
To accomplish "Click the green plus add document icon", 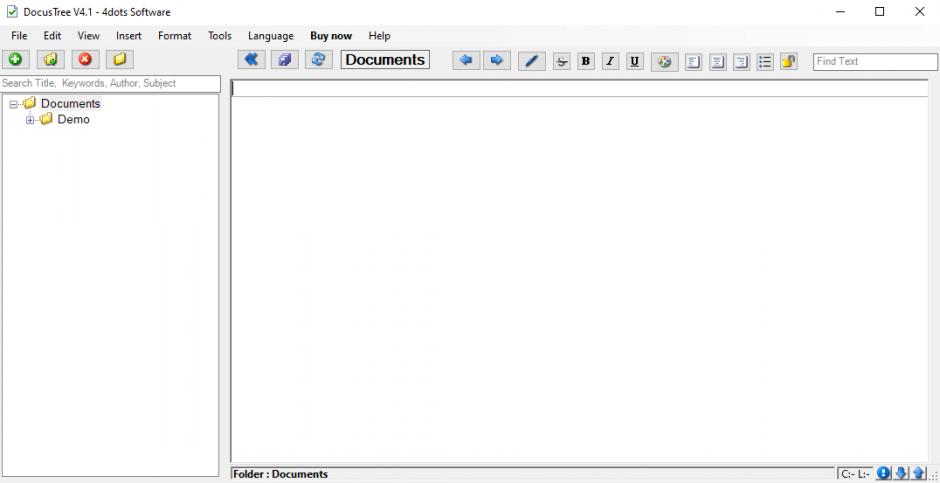I will tap(16, 59).
